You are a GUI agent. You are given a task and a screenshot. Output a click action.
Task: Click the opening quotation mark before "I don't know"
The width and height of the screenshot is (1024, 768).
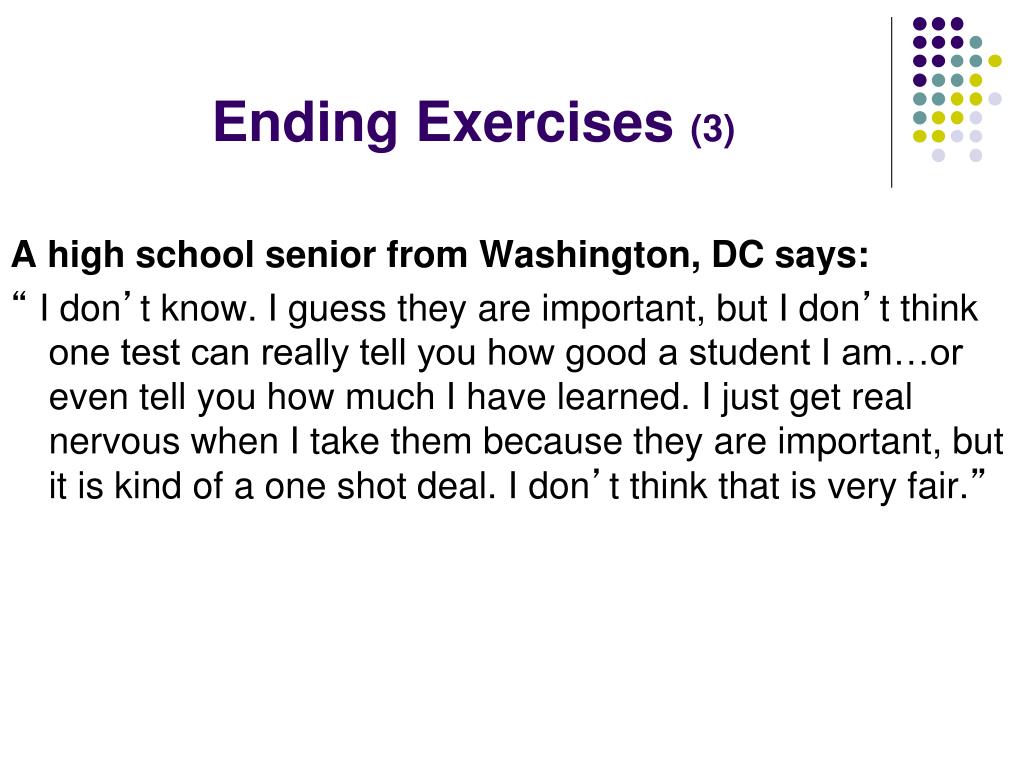(x=19, y=300)
